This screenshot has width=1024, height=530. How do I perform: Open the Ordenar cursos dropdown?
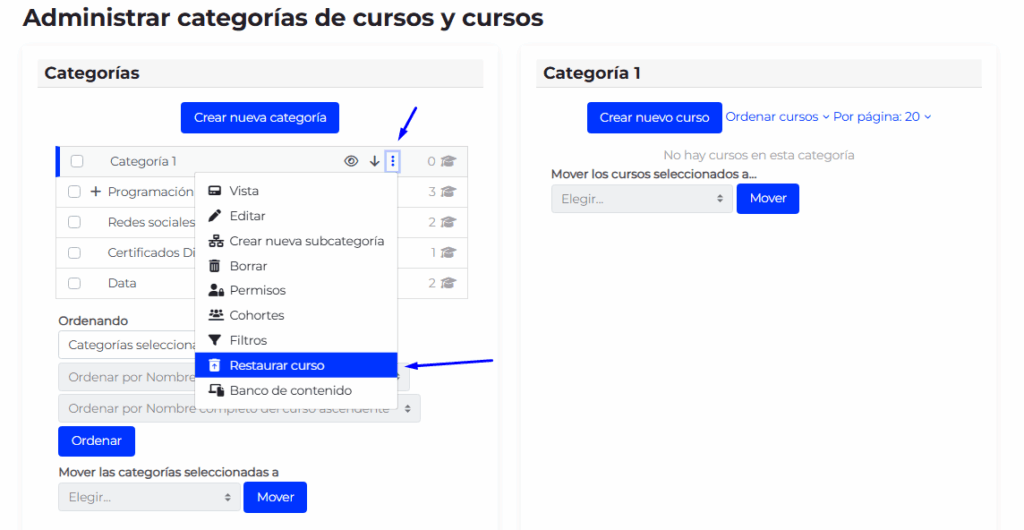pos(777,117)
